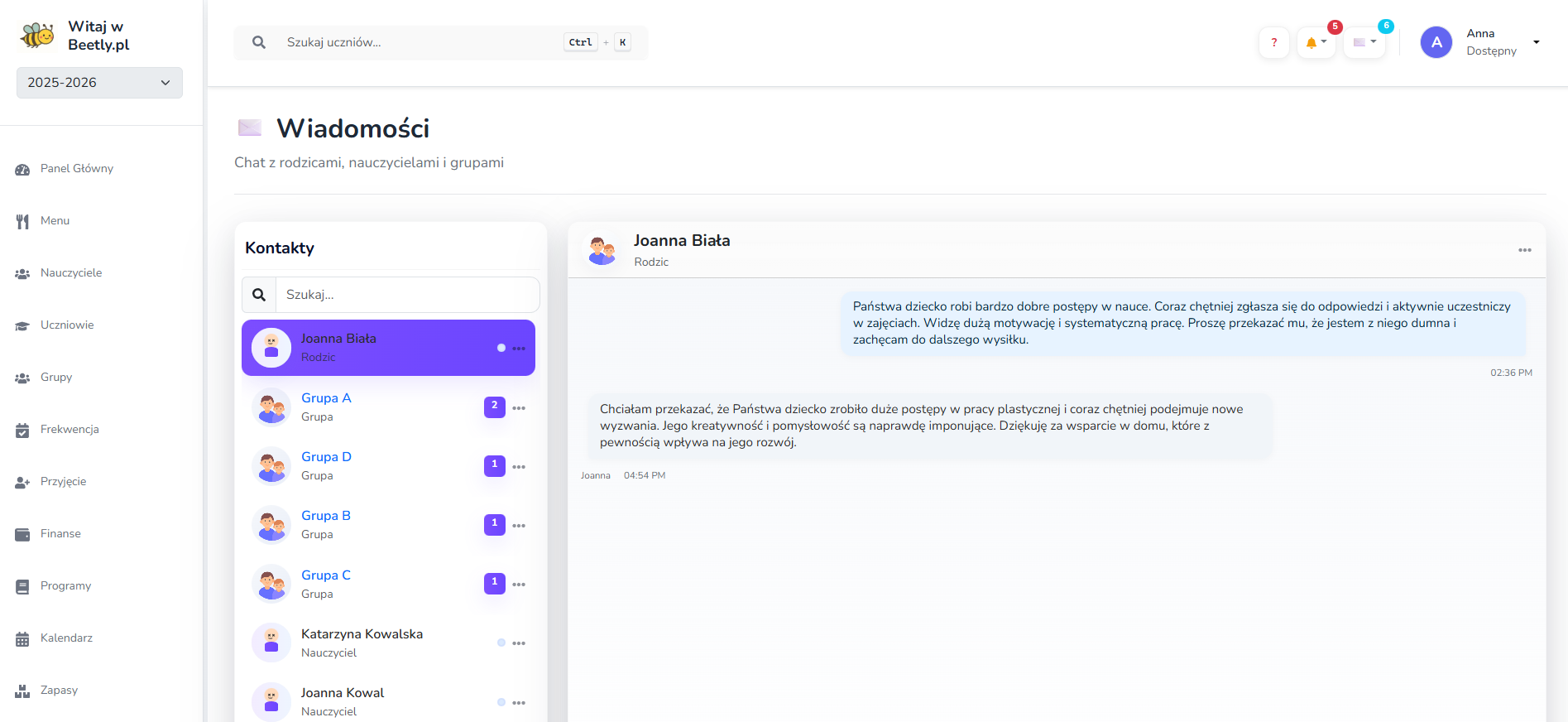
Task: Click the Grupa A group avatar
Action: click(x=271, y=407)
